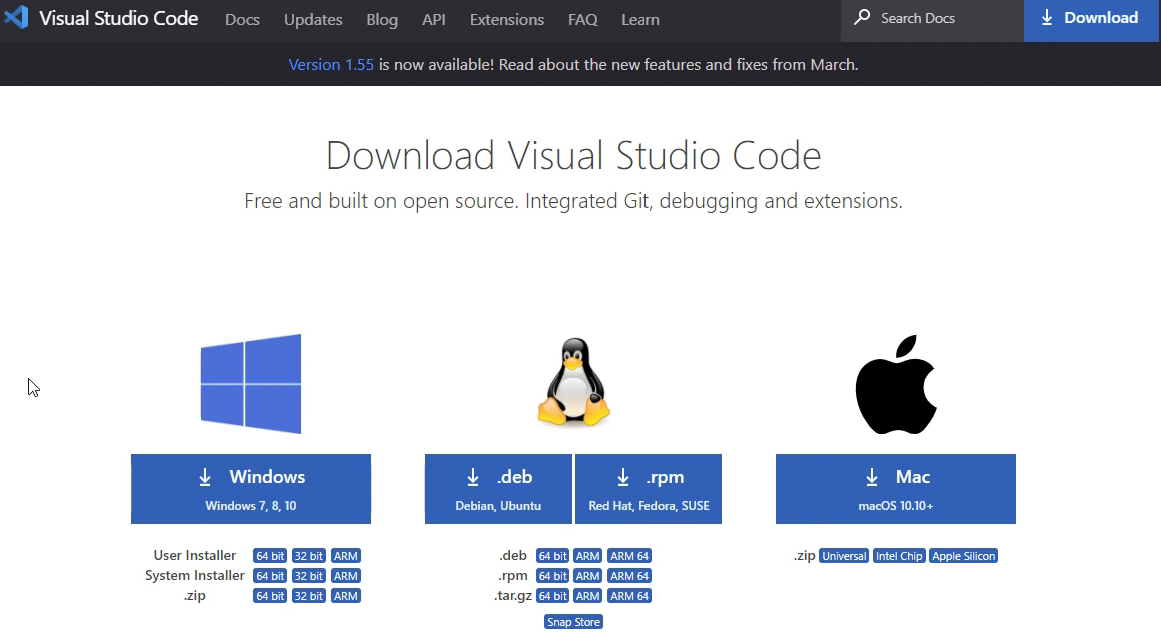The image size is (1161, 642).
Task: Download Windows .zip 32 bit
Action: (309, 595)
